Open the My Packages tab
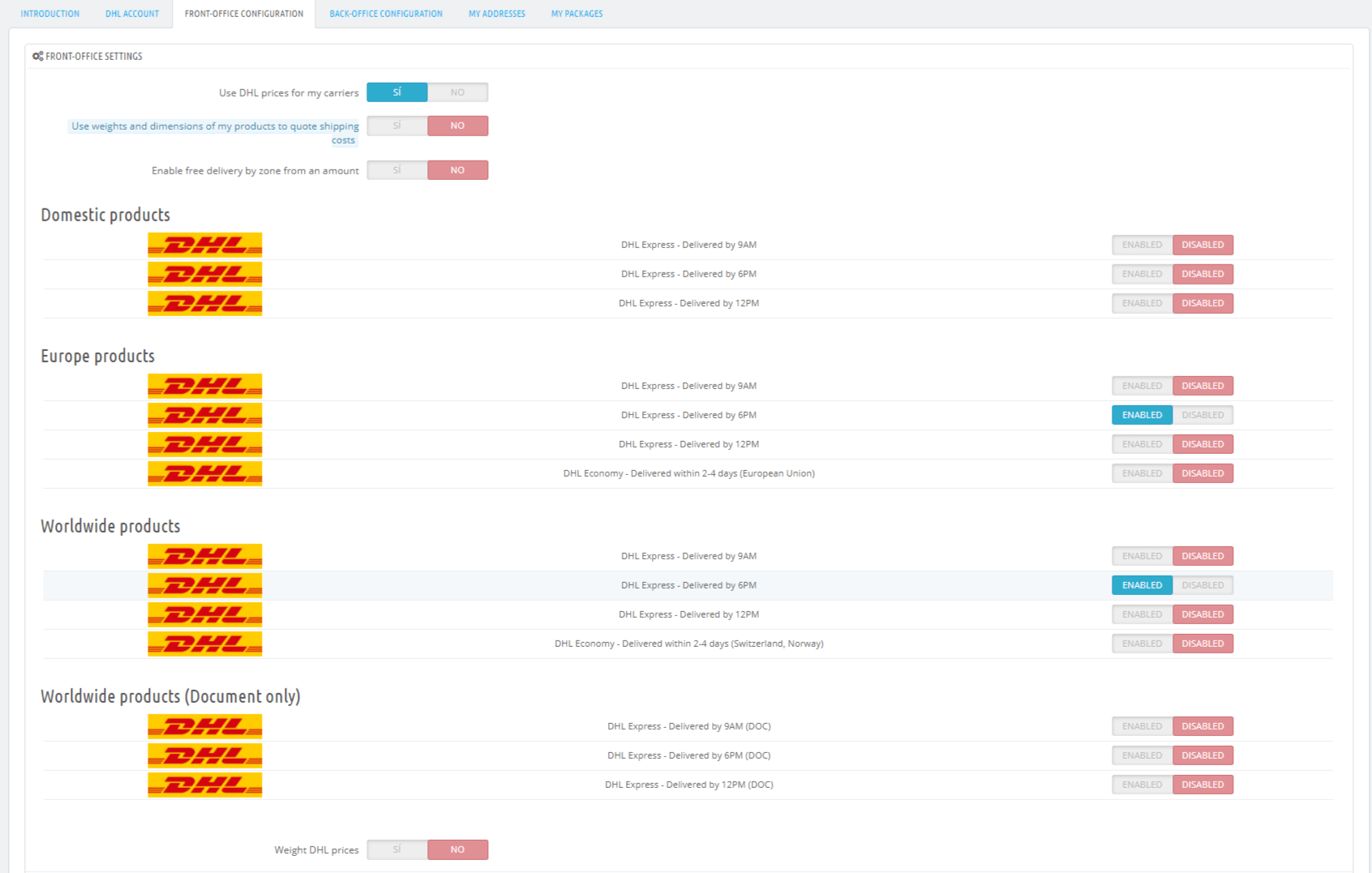The height and width of the screenshot is (873, 1372). click(x=577, y=14)
